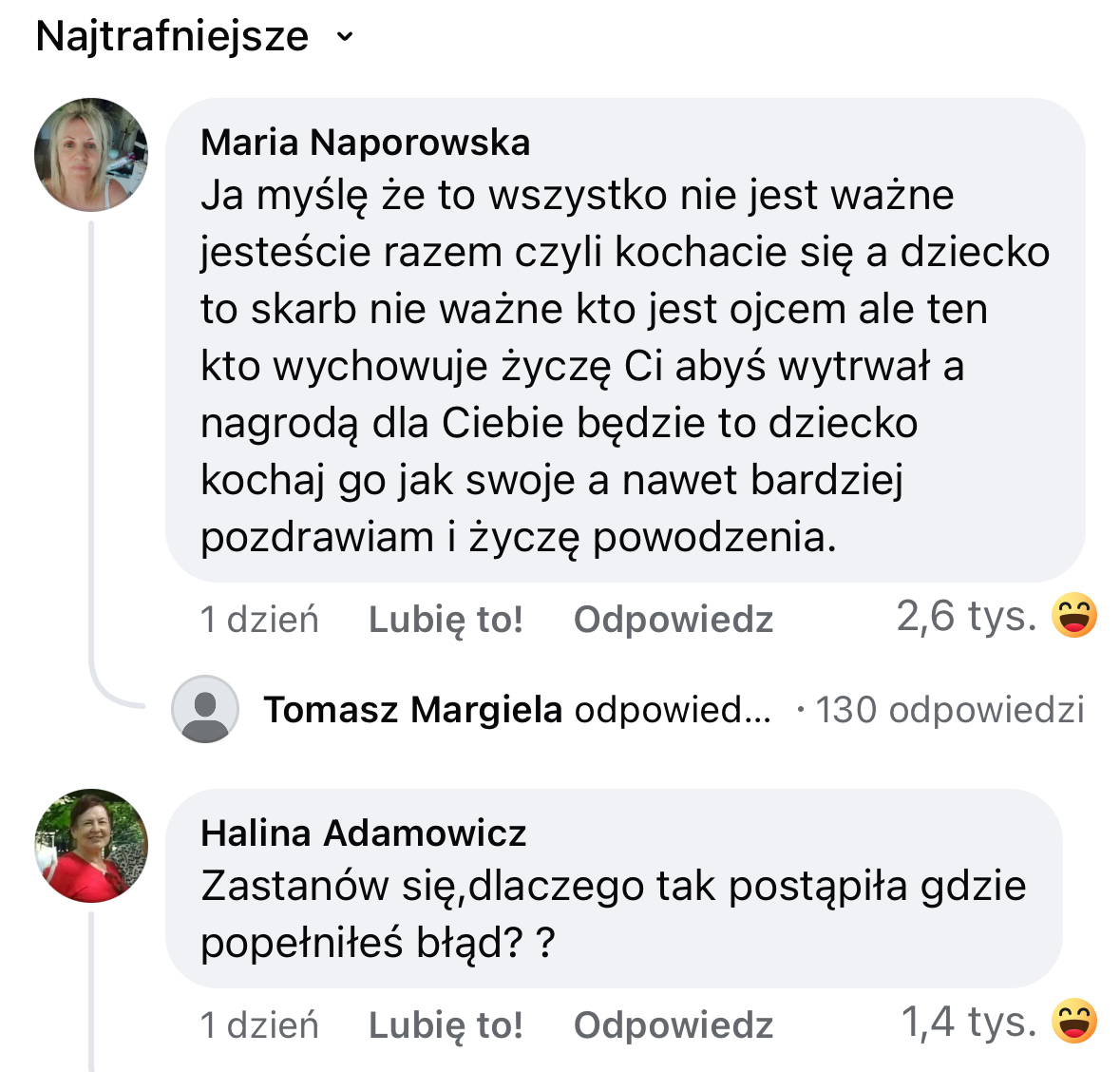Screen dimensions: 1120x1072
Task: Reply to Halina Adamowicz's comment
Action: pyautogui.click(x=673, y=1025)
